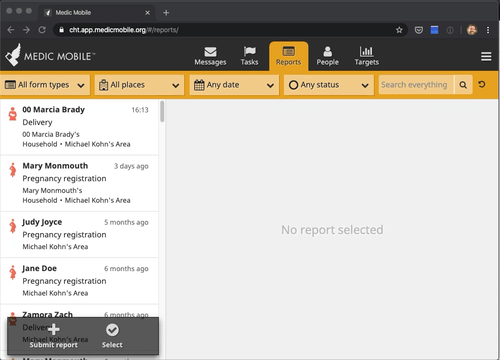Open Jane Doe pregnancy registration report
The image size is (500, 360).
pos(79,281)
